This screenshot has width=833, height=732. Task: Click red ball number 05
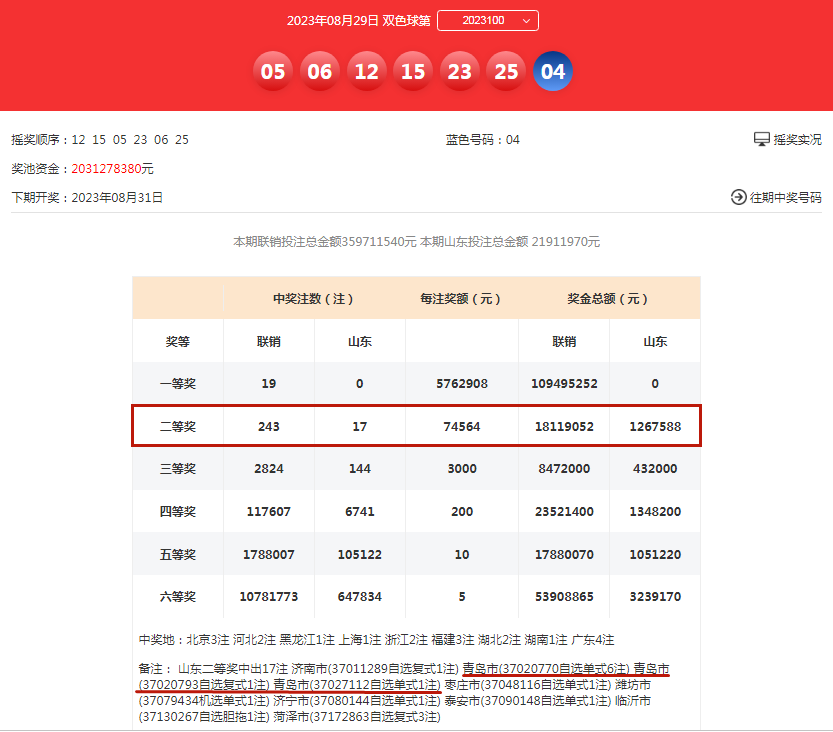pyautogui.click(x=273, y=72)
